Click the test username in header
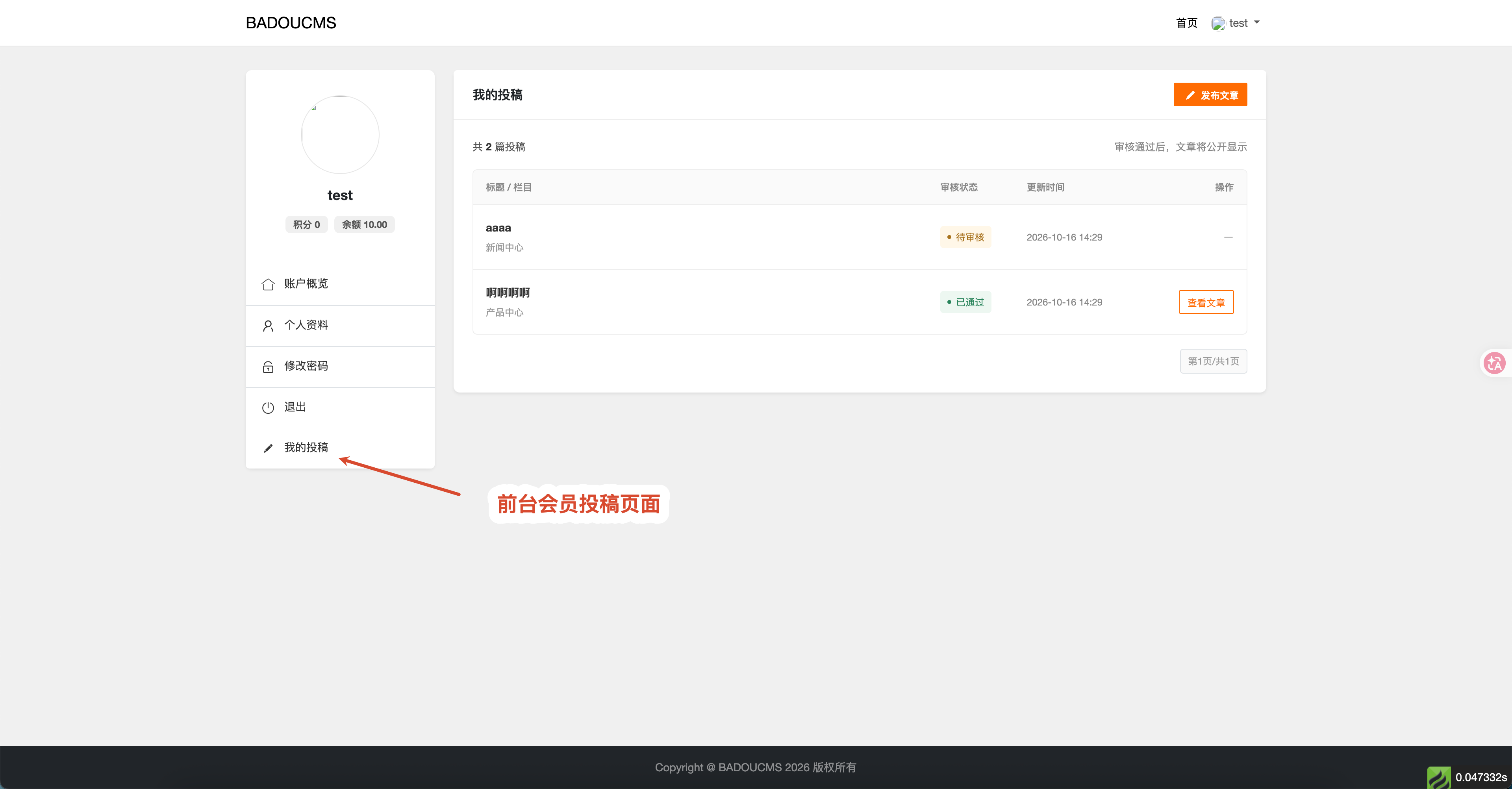1512x789 pixels. click(x=1238, y=24)
